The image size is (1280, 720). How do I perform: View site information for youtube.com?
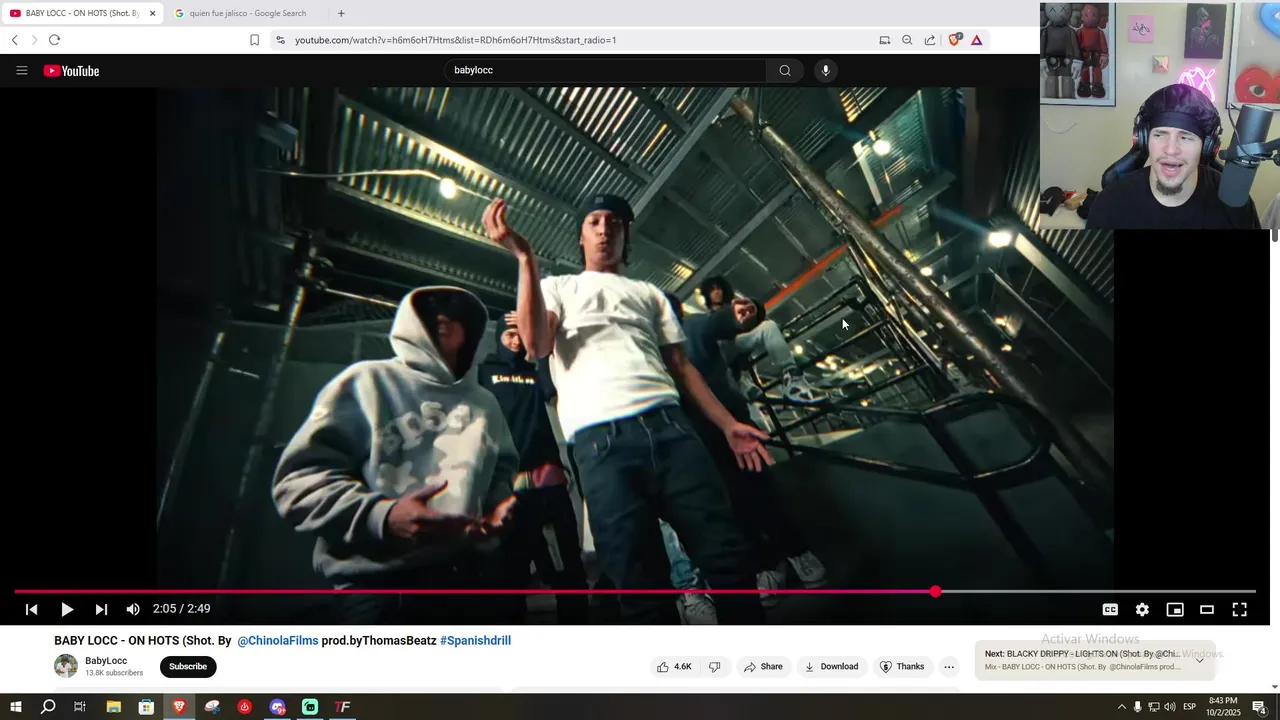(x=280, y=40)
